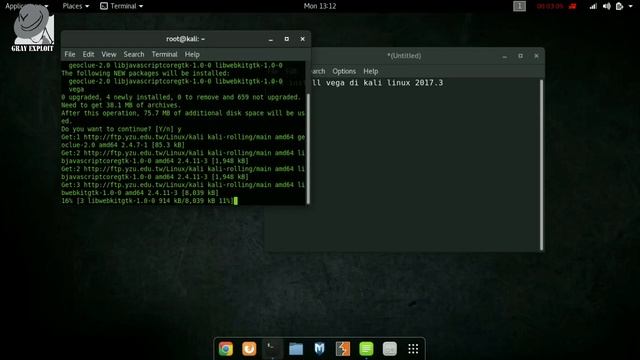Click the Untitled editor vertical scrollbar
Screen dimensions: 640x360
(542, 165)
